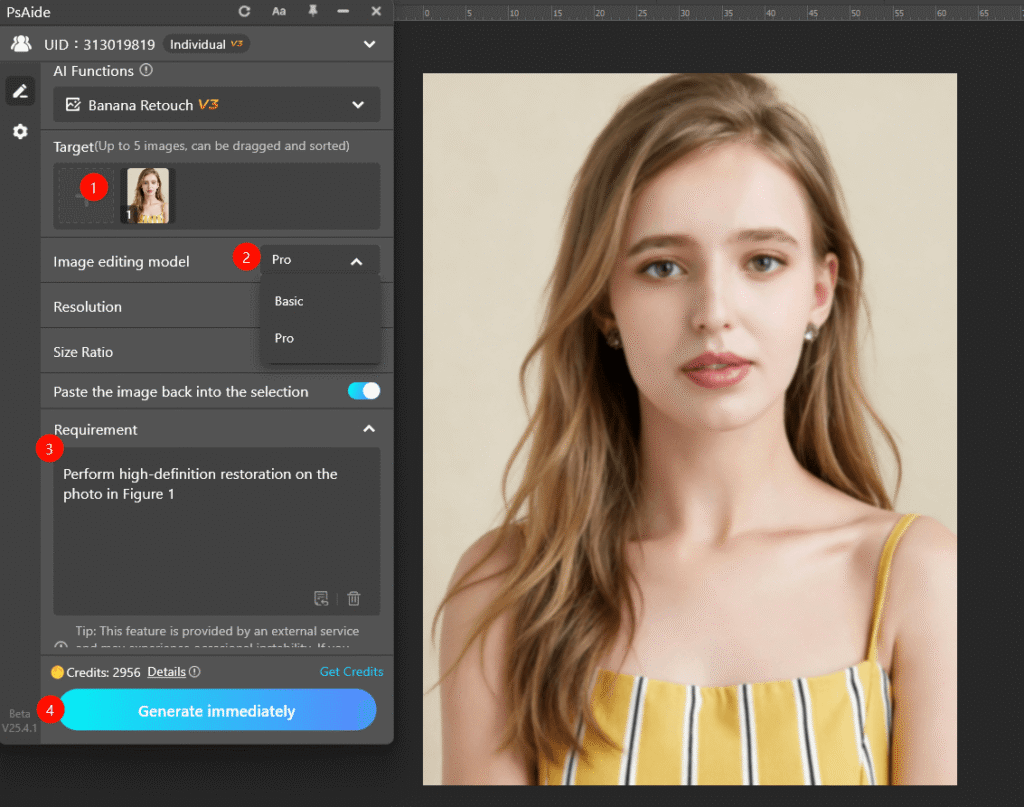Click the user group icon beside UID
The image size is (1024, 807).
pos(22,44)
